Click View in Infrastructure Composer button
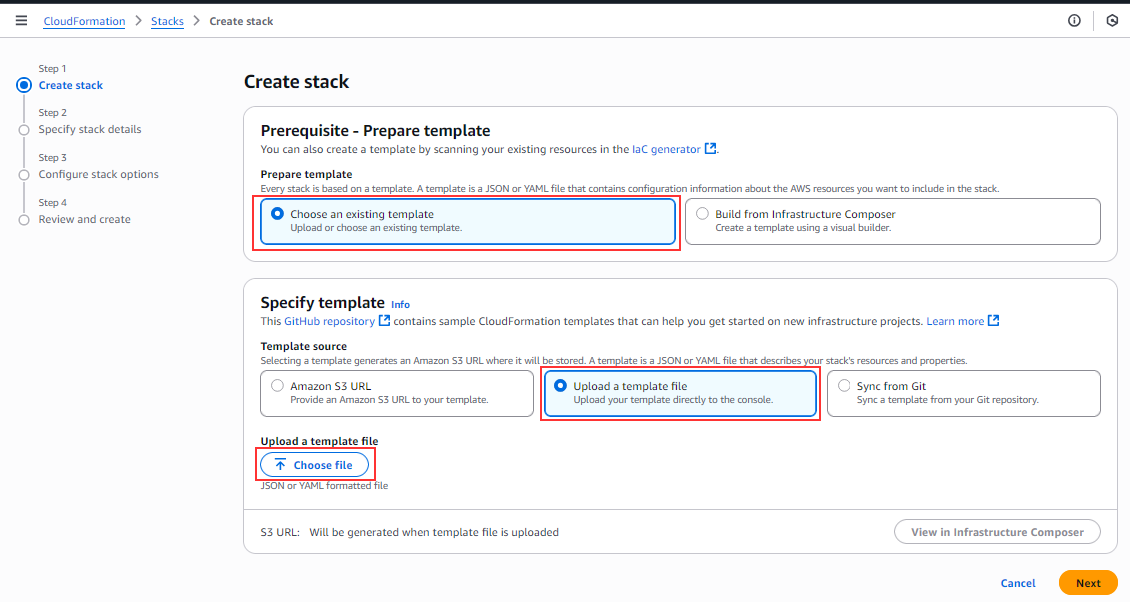The height and width of the screenshot is (602, 1130). (x=997, y=532)
